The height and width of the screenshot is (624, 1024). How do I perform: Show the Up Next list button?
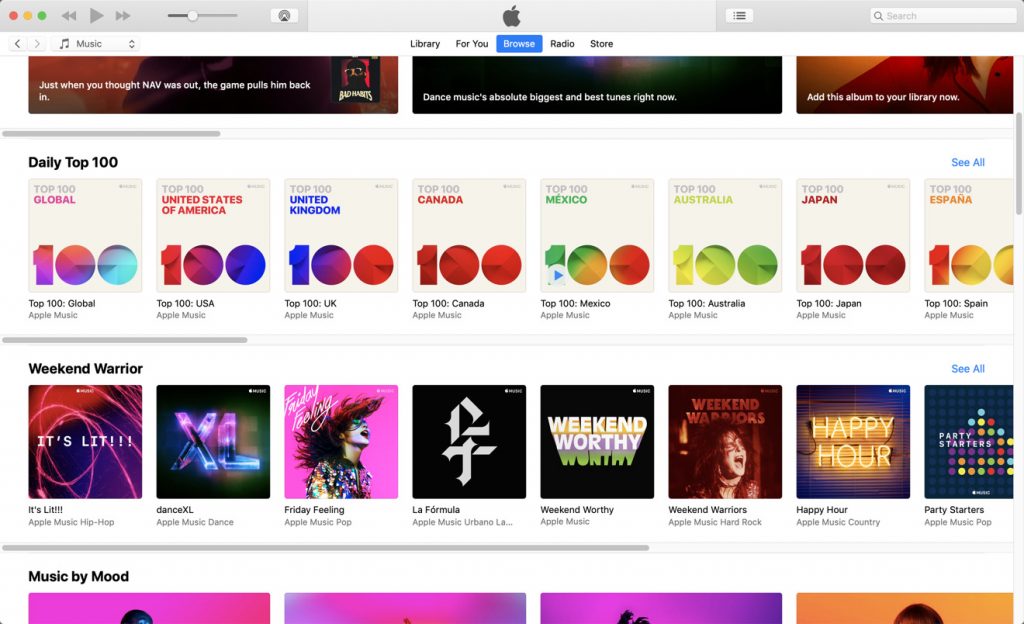(739, 16)
